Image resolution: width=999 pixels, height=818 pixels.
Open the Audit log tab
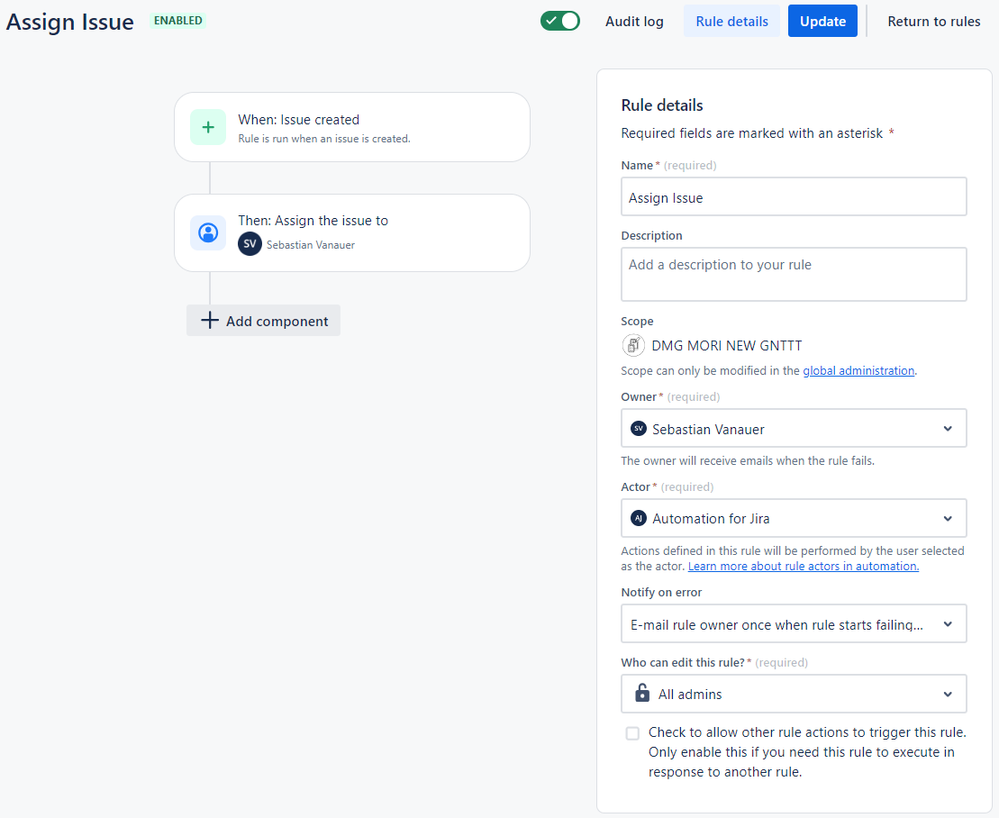click(634, 21)
